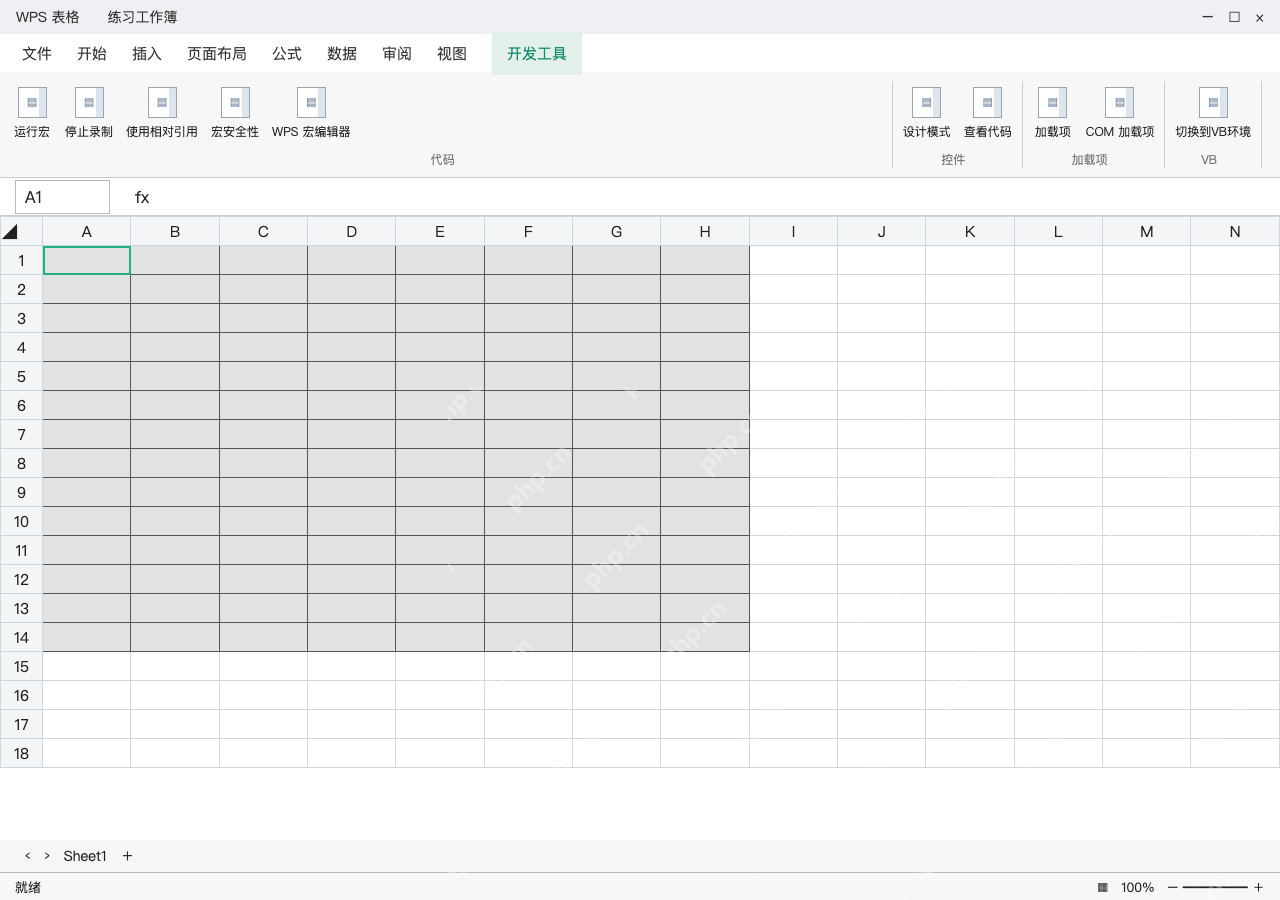The width and height of the screenshot is (1280, 900).
Task: Open the 页面布局 tab
Action: pos(217,54)
